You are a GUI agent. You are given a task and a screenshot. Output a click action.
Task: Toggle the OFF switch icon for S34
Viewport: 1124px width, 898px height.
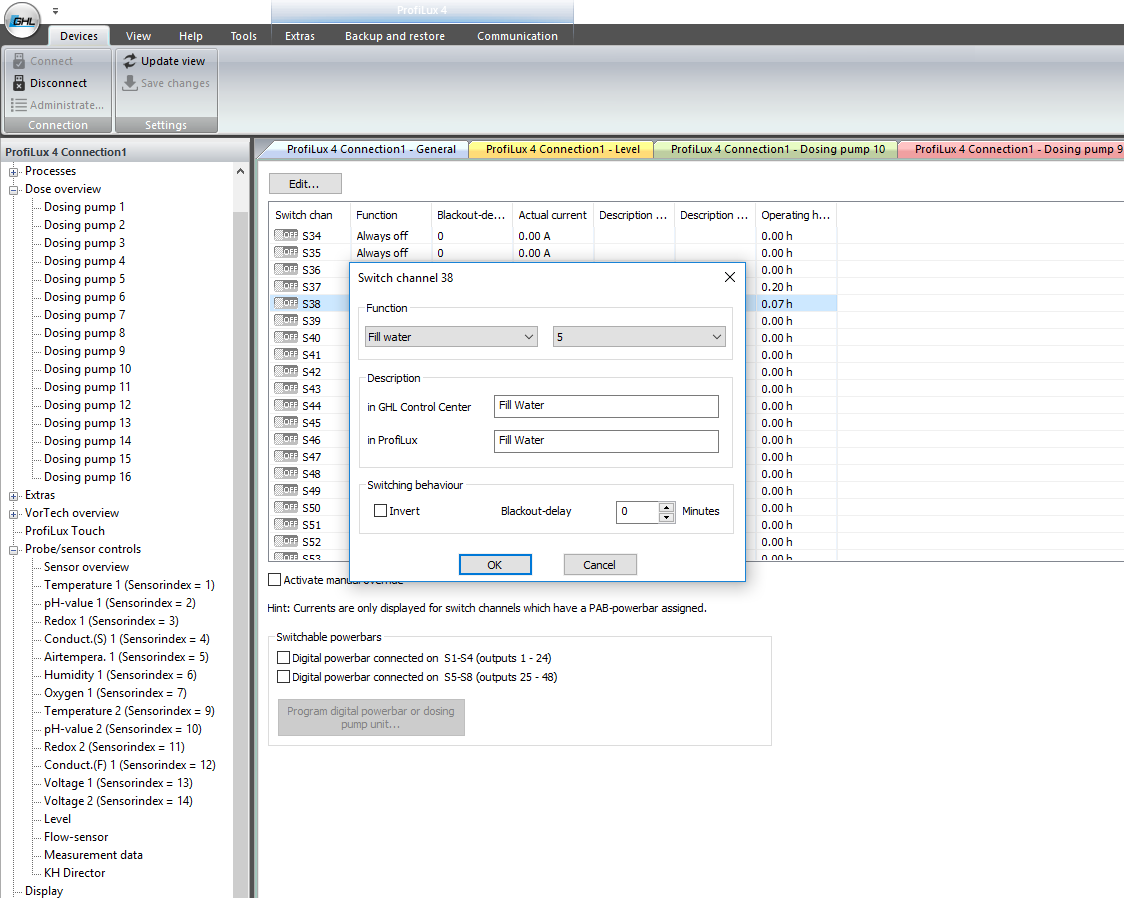point(286,235)
